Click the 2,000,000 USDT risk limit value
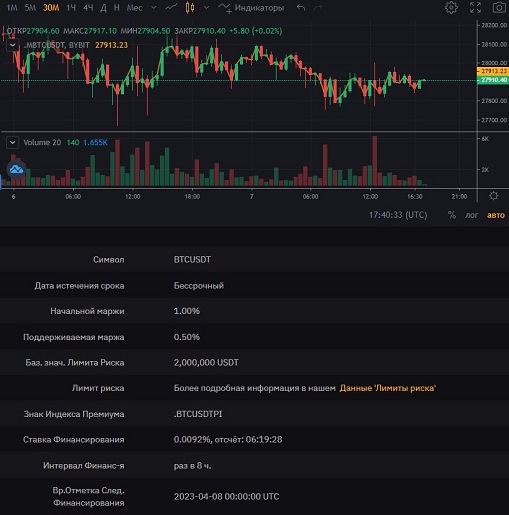 tap(206, 363)
